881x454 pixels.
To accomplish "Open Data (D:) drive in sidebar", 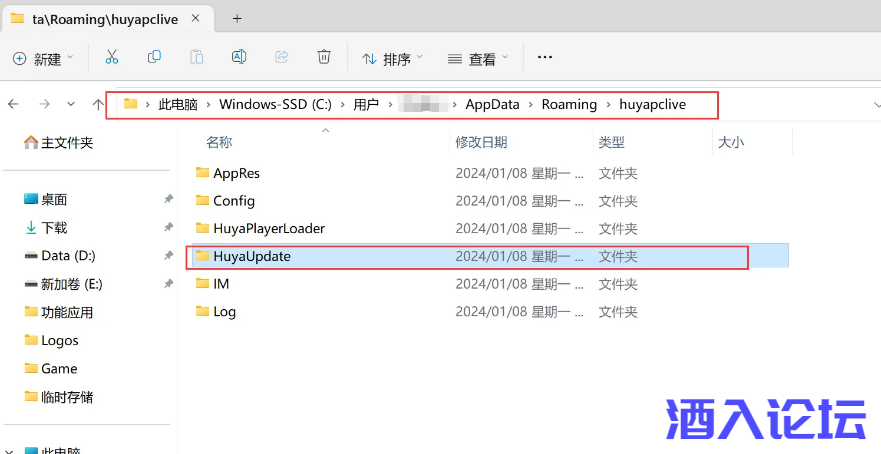I will point(67,256).
